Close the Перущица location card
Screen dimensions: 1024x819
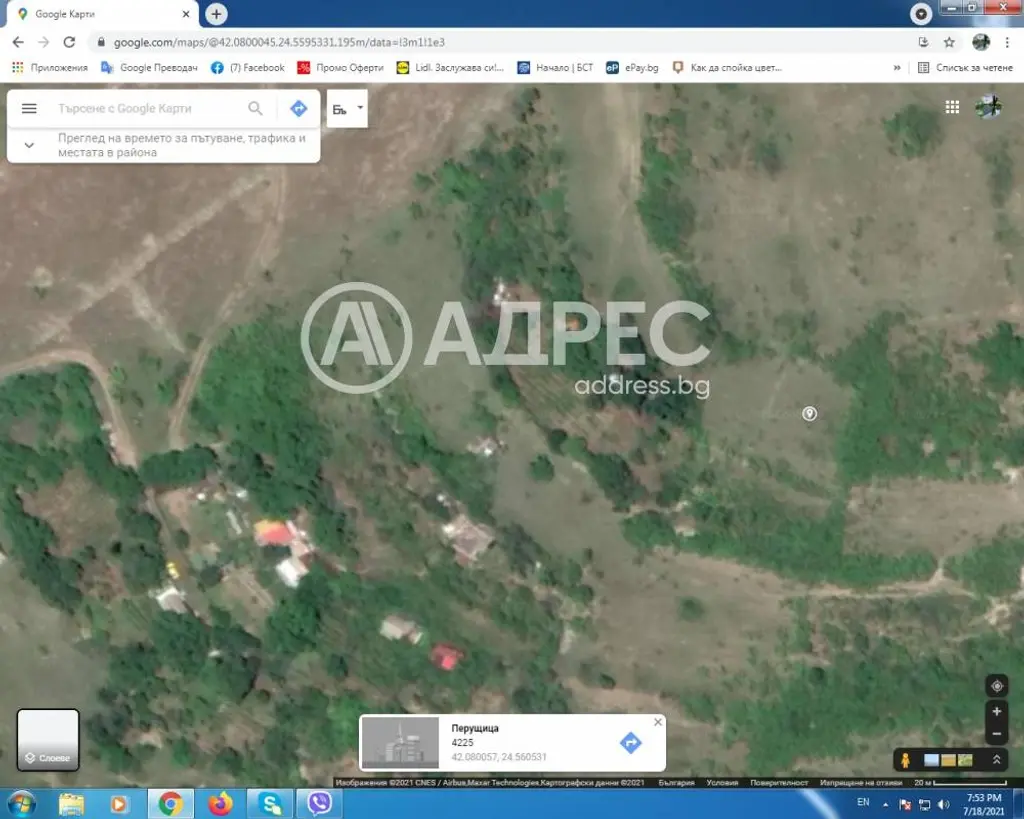pyautogui.click(x=658, y=722)
